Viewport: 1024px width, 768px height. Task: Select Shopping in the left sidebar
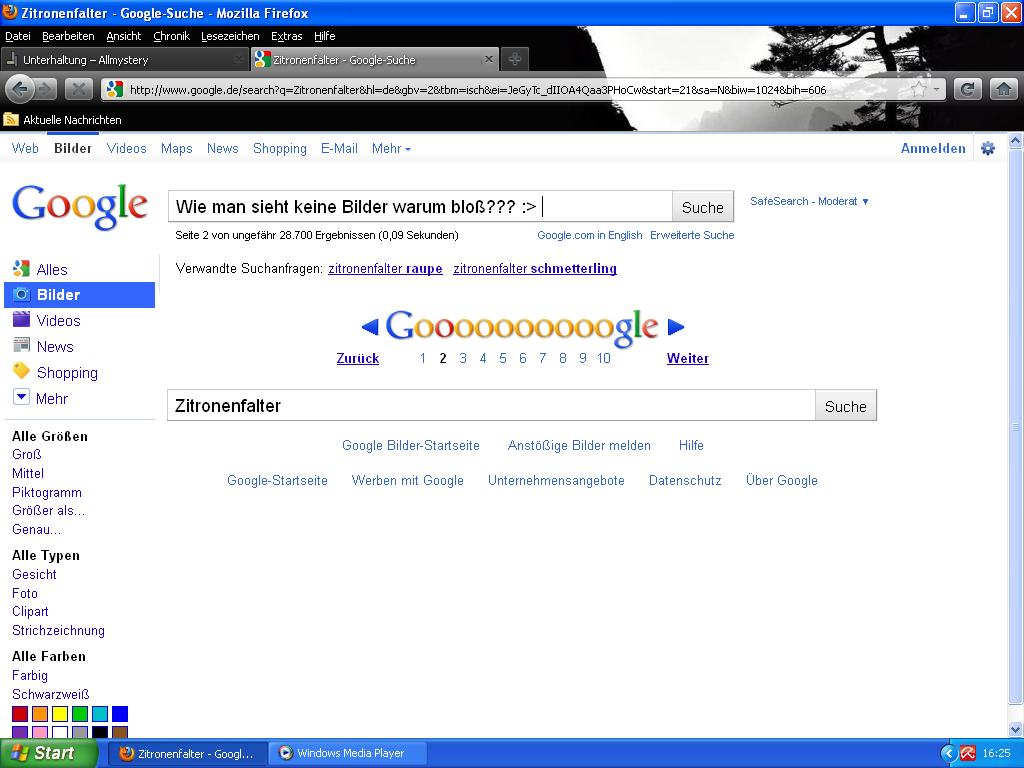click(x=67, y=373)
